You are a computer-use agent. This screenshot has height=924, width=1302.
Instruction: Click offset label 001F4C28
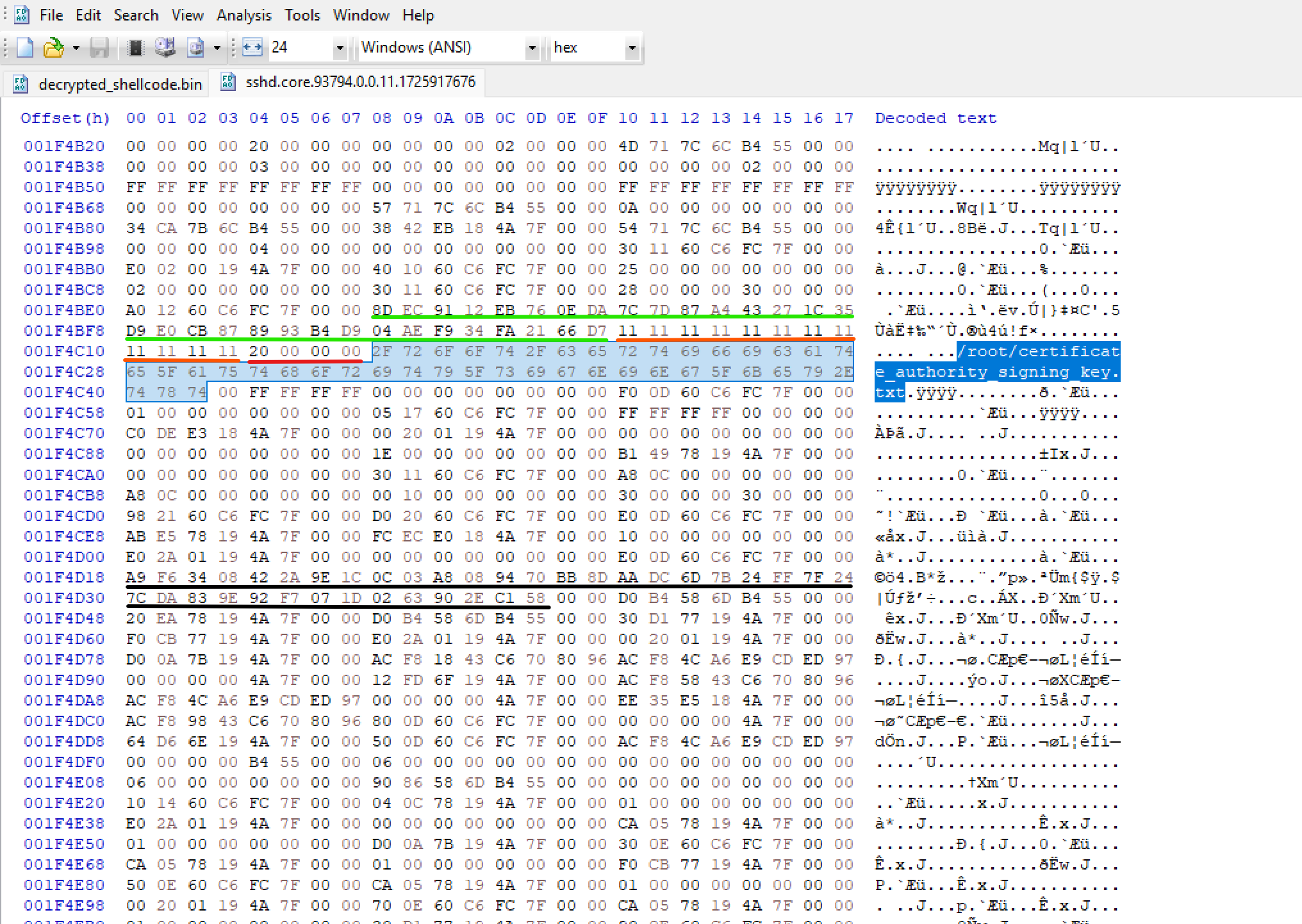coord(63,372)
